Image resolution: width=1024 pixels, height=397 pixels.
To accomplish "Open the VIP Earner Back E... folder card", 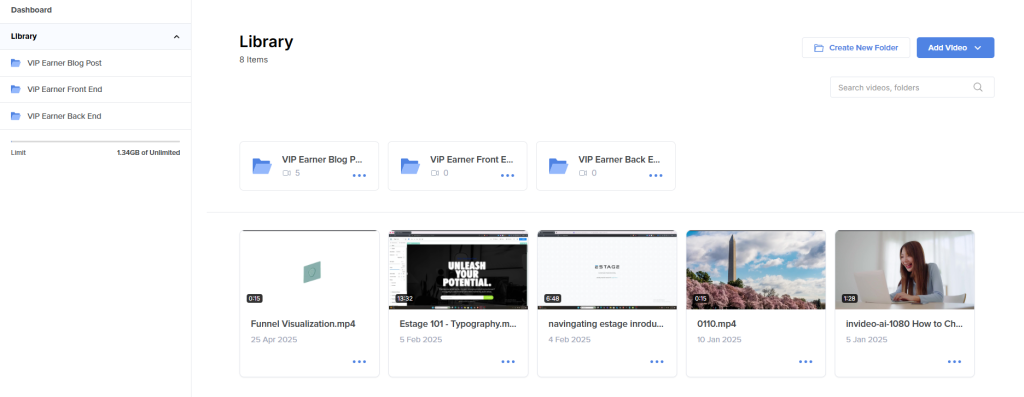I will coord(606,166).
